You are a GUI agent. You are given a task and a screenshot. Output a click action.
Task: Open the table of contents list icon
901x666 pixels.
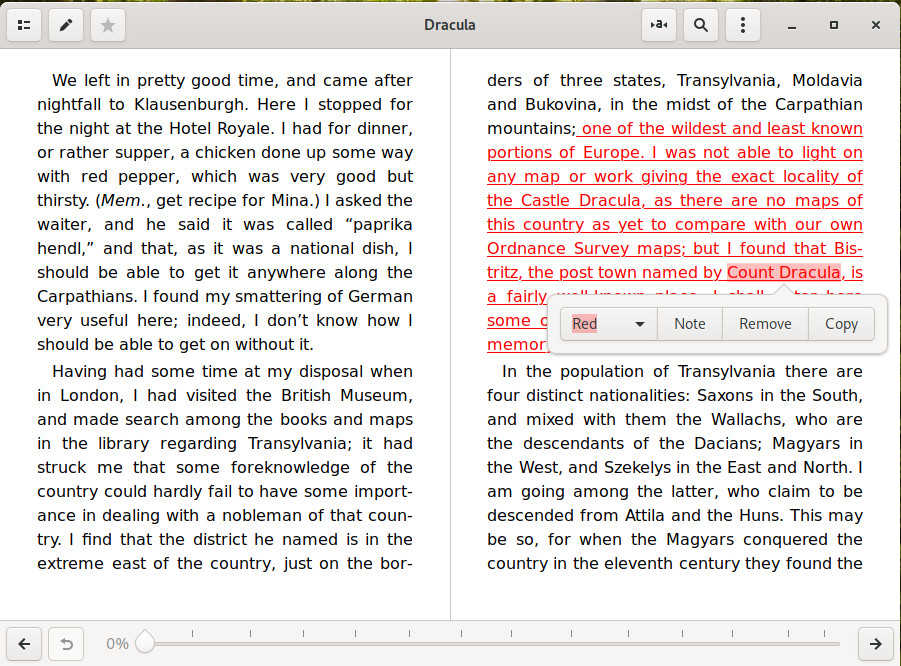click(24, 25)
